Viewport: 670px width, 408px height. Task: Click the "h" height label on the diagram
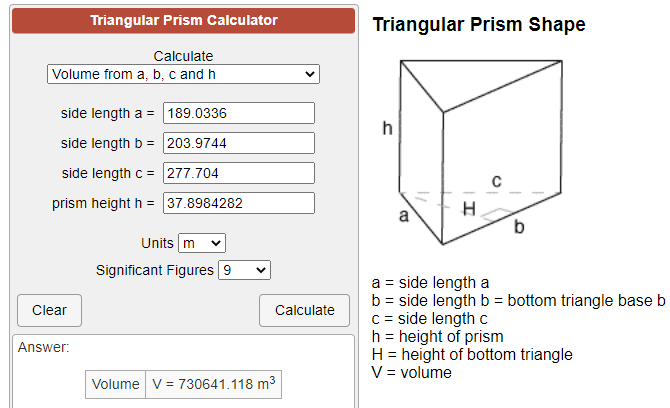pos(387,129)
